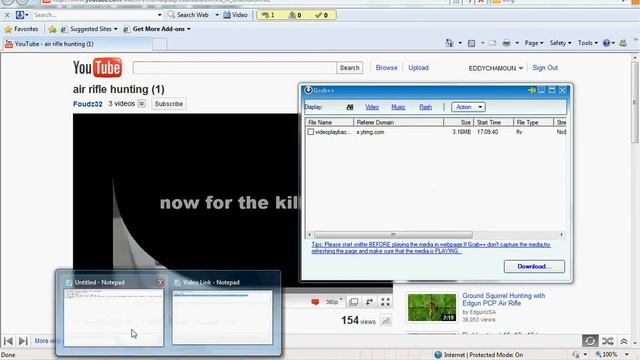640x360 pixels.
Task: Click the Subscribe button
Action: [169, 104]
